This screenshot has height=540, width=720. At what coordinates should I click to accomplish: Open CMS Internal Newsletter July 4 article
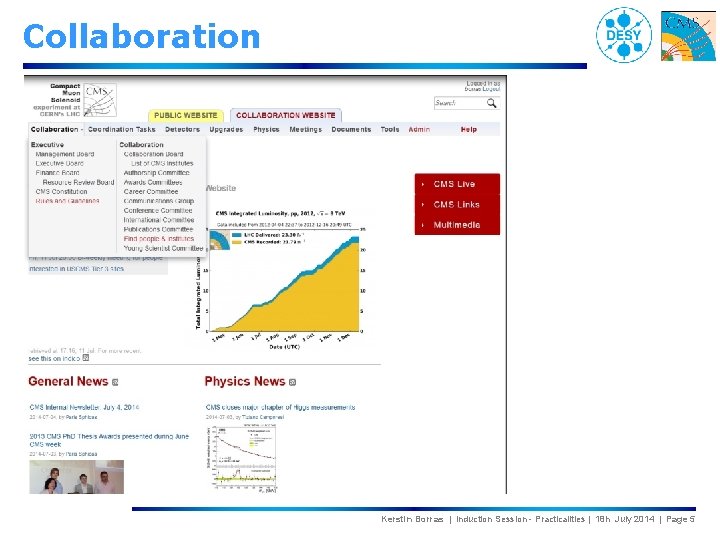(84, 407)
